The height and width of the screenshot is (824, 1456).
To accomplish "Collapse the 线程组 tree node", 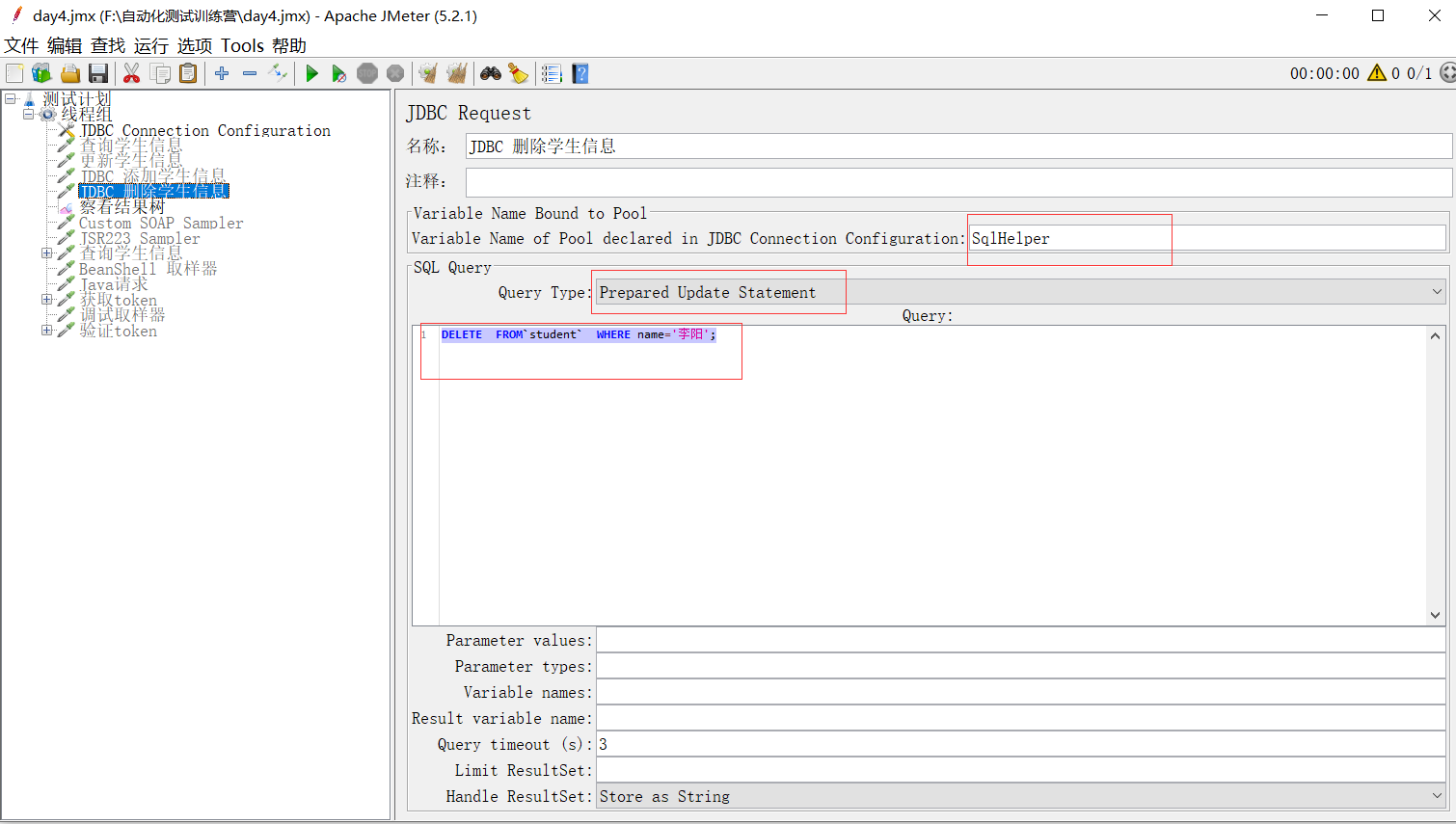I will (x=28, y=114).
